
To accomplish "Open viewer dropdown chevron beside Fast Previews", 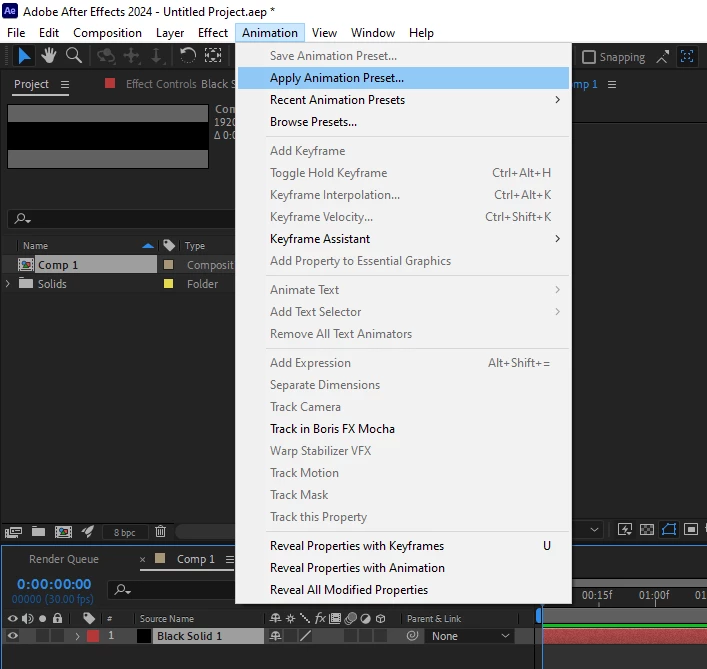I will tap(594, 530).
